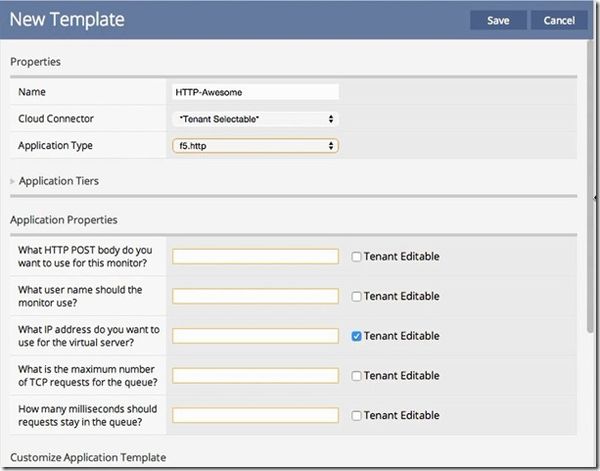Enable Tenant Editable for monitor user name
This screenshot has width=600, height=471.
pos(357,296)
